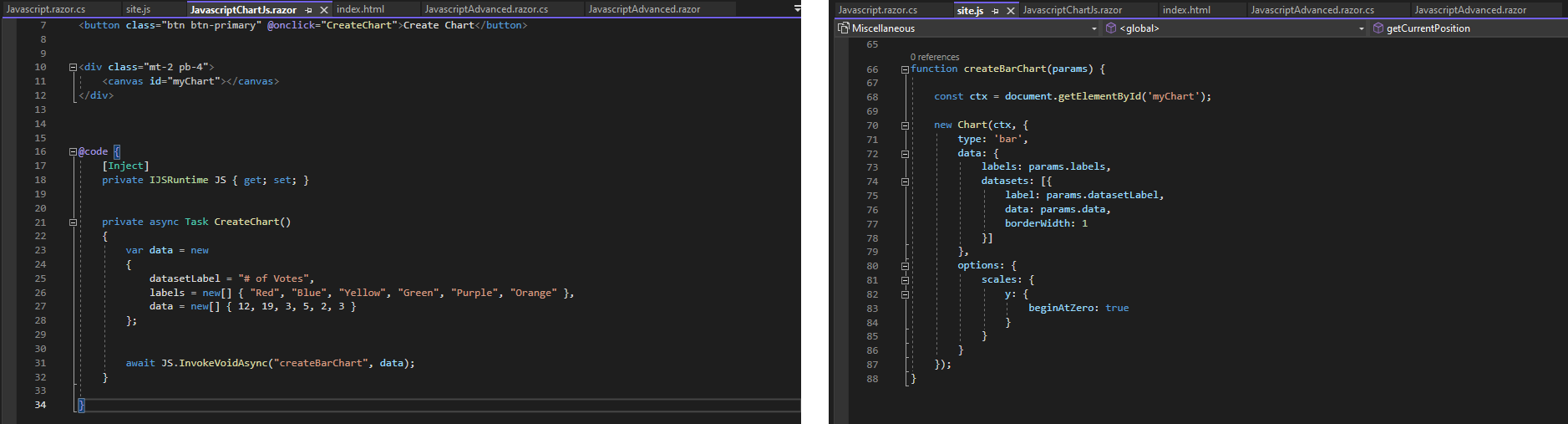This screenshot has width=1568, height=424.
Task: Collapse the CreateChart method on line 21
Action: [x=73, y=222]
